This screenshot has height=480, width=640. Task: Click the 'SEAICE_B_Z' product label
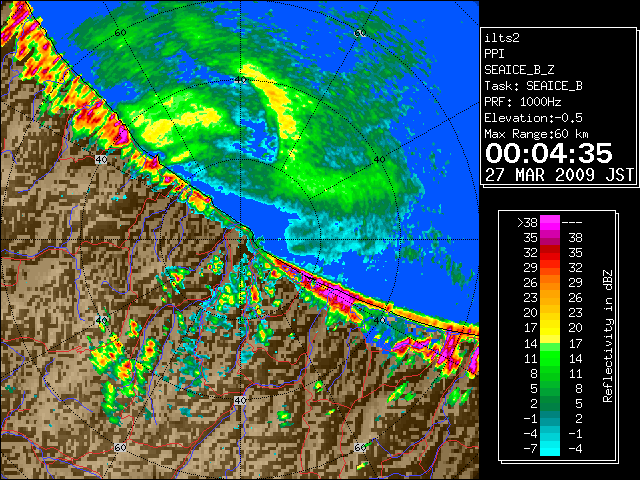click(x=519, y=70)
